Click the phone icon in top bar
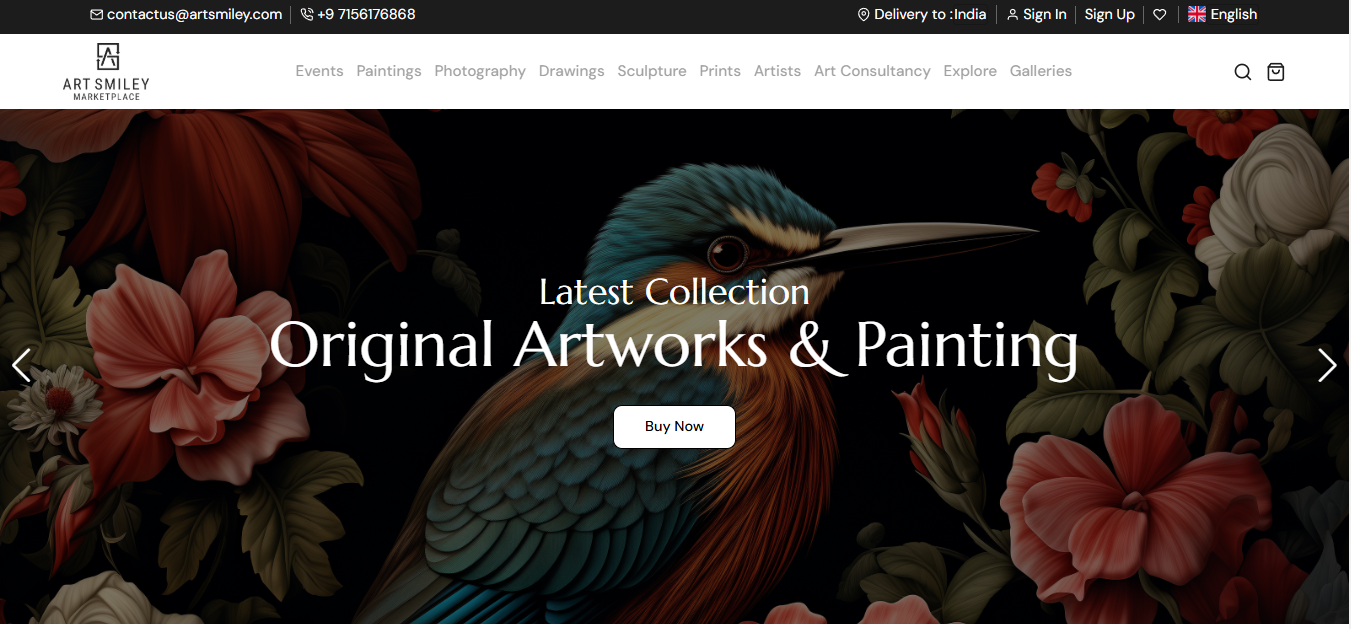 click(x=307, y=15)
